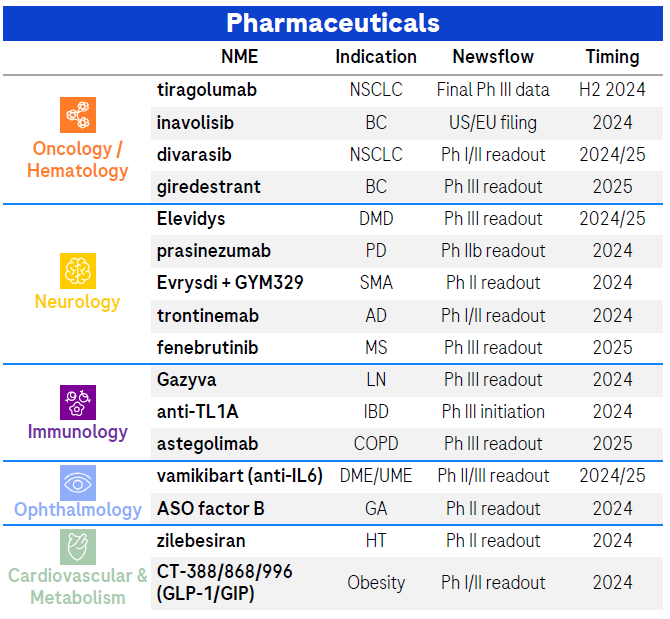This screenshot has width=670, height=619.
Task: Click the Pharmaceuticals title banner
Action: click(333, 22)
